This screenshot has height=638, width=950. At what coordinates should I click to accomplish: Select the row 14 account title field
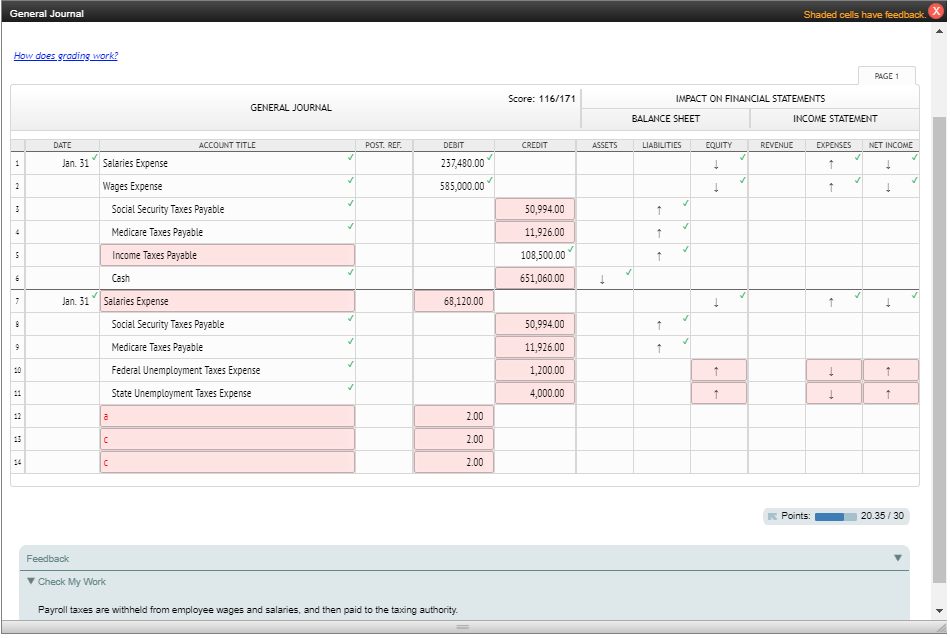tap(227, 462)
